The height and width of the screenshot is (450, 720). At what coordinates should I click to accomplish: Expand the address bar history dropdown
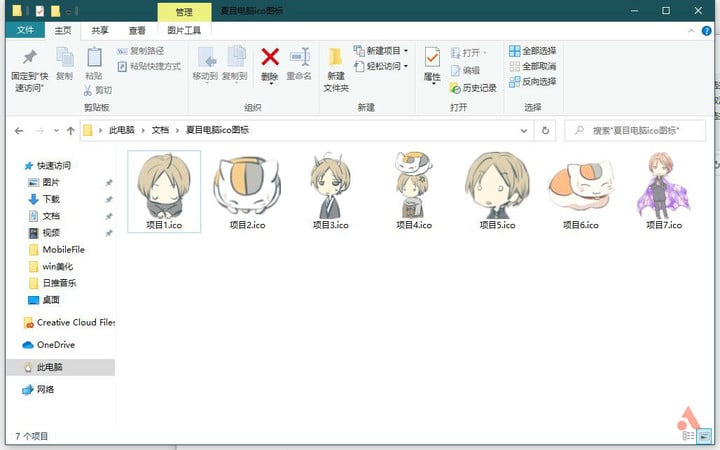(x=523, y=131)
